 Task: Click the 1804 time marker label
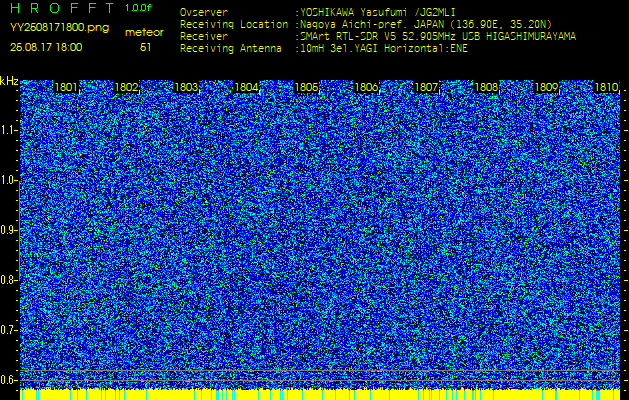246,87
